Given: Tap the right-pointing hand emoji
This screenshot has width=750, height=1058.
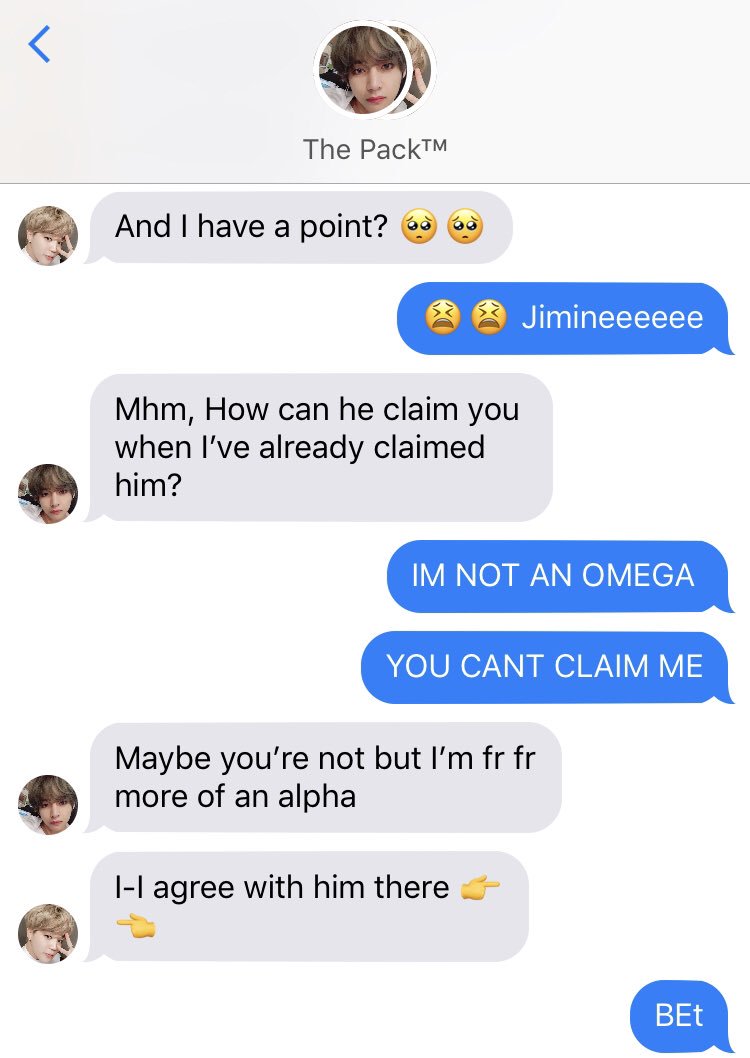Looking at the screenshot, I should click(480, 887).
